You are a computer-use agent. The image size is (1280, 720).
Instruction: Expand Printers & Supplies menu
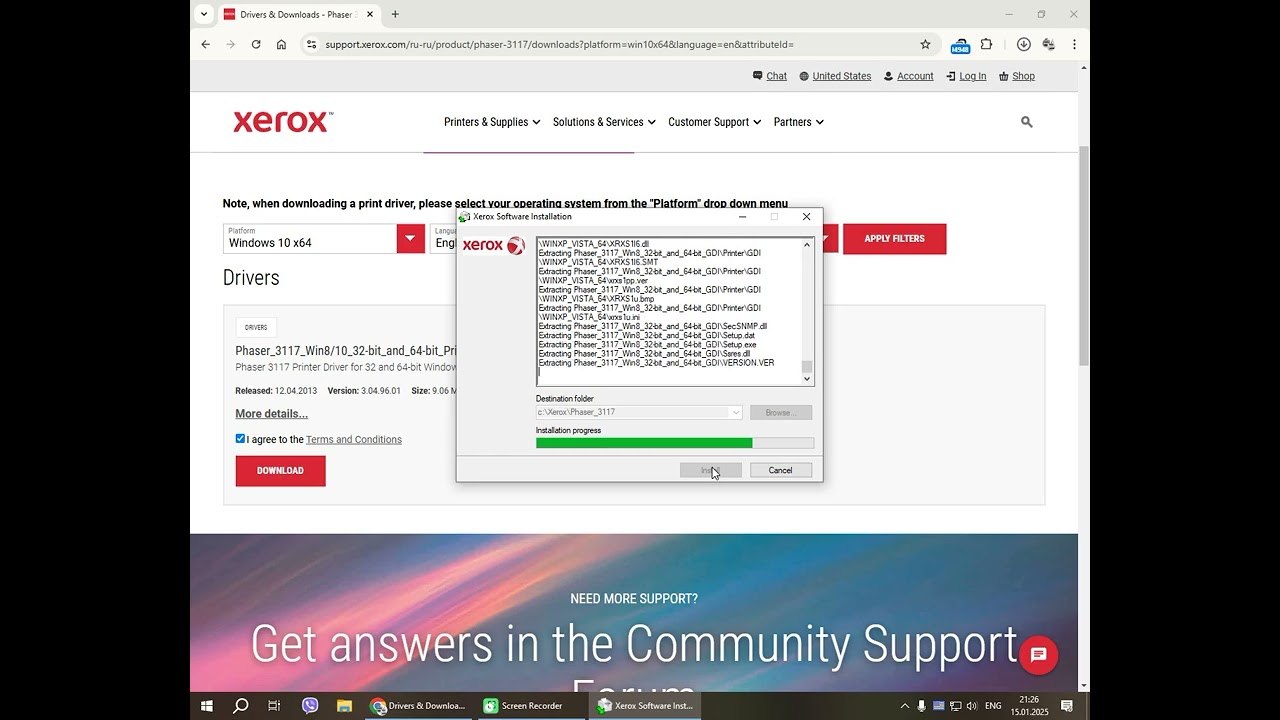(491, 122)
